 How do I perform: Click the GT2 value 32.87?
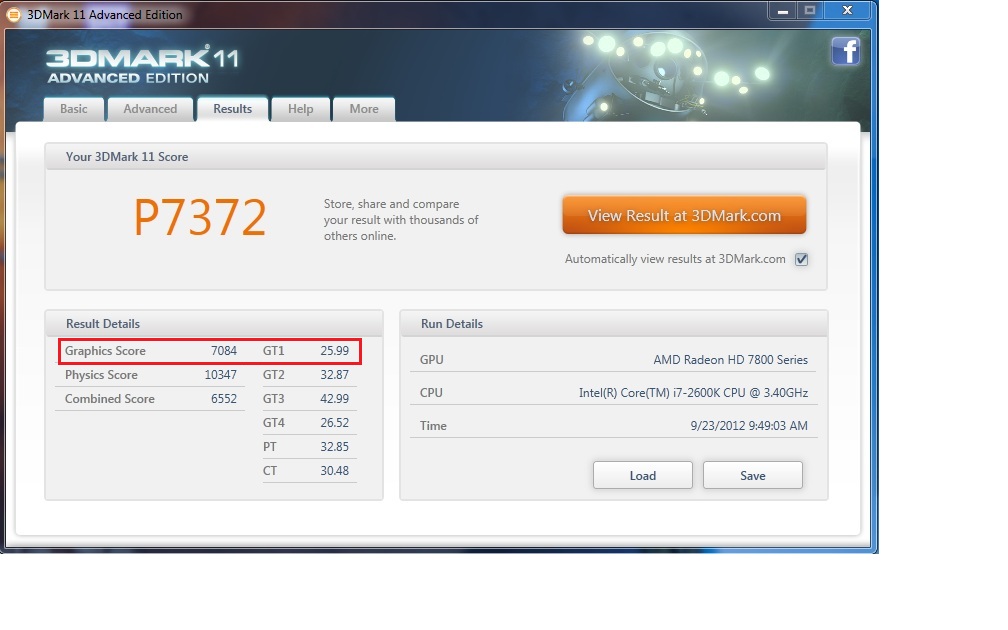(x=334, y=375)
